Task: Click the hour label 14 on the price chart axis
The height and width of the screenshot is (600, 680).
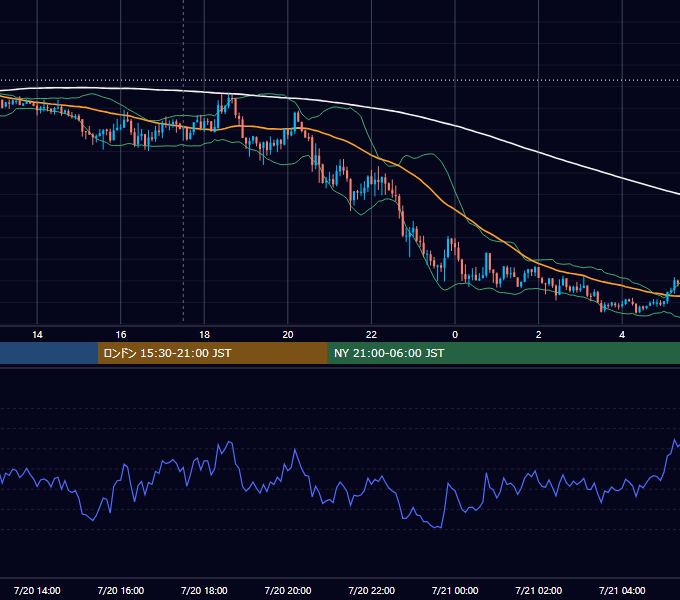Action: click(37, 335)
